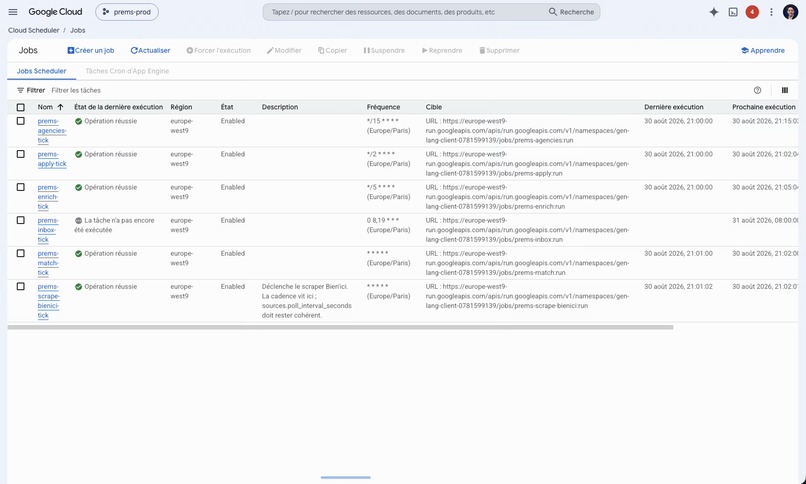Toggle the select-all jobs checkbox
This screenshot has width=806, height=484.
click(21, 107)
